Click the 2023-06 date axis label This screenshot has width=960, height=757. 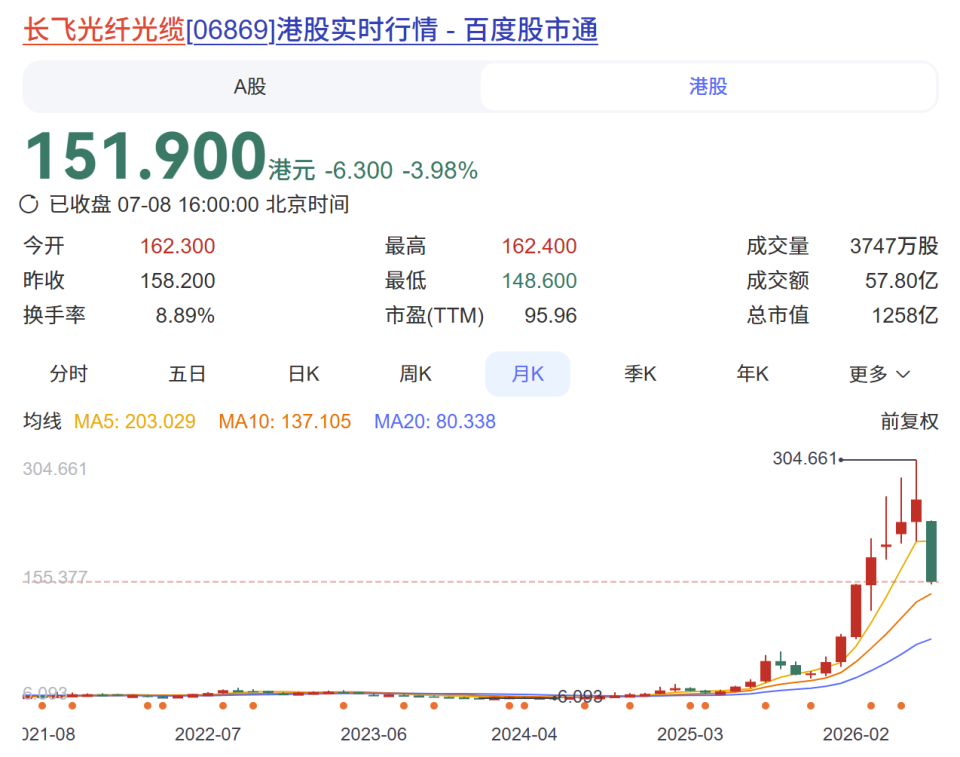point(373,734)
